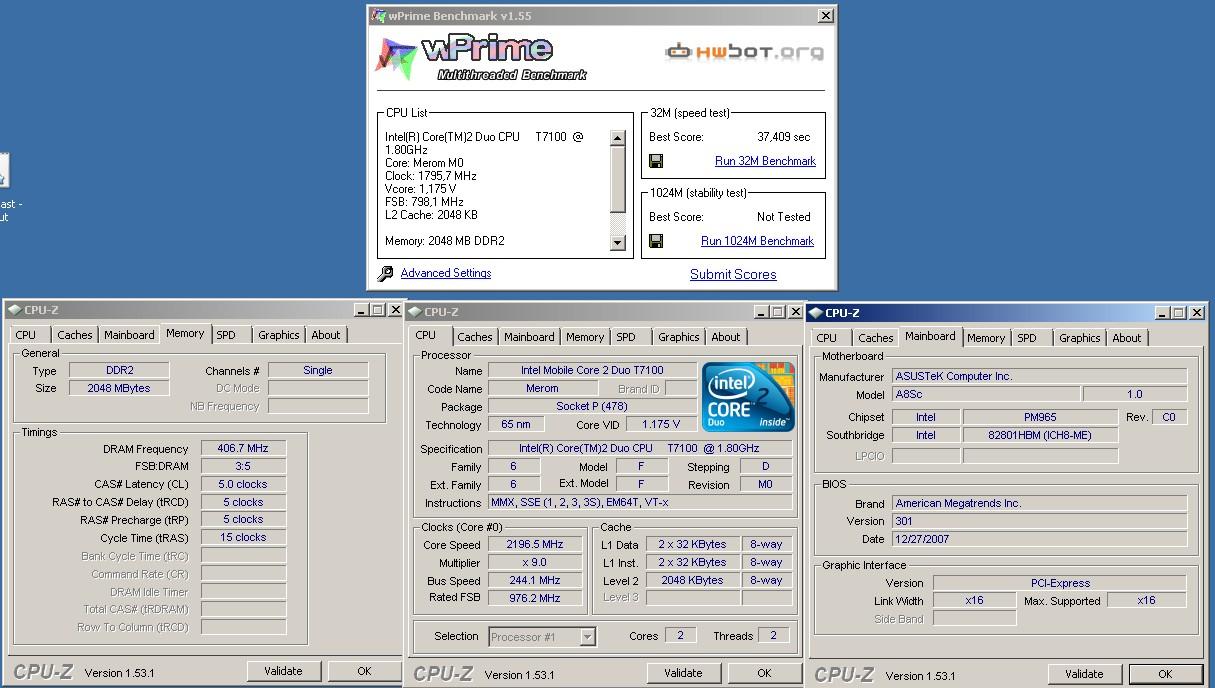Image resolution: width=1215 pixels, height=688 pixels.
Task: Click the wPrime logo graphic
Action: point(481,56)
